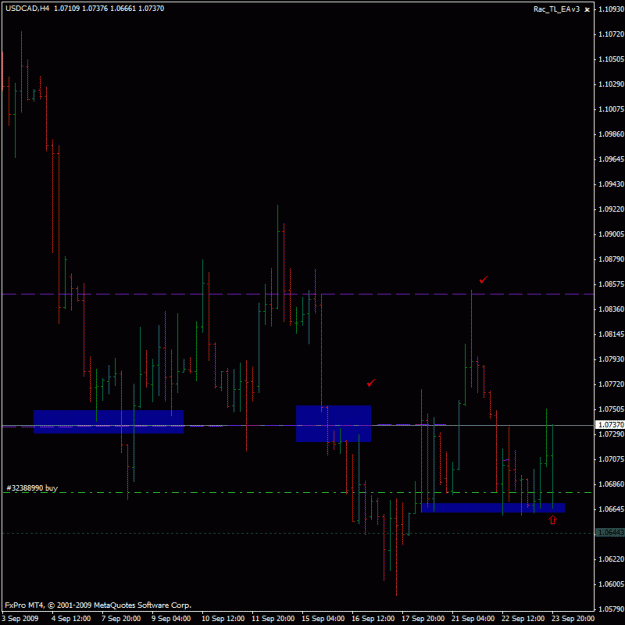Select the thin blue rectangle near 1.06645
The height and width of the screenshot is (625, 625).
[493, 507]
